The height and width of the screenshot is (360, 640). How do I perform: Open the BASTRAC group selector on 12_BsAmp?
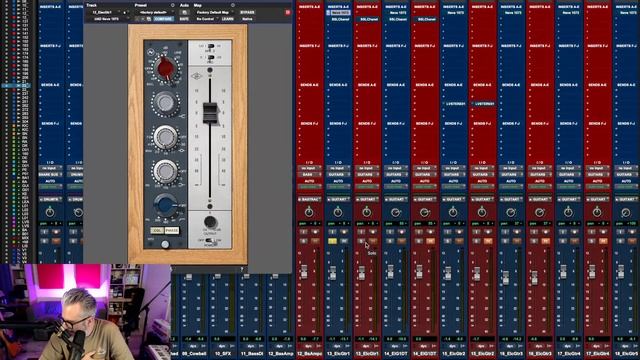click(x=309, y=199)
